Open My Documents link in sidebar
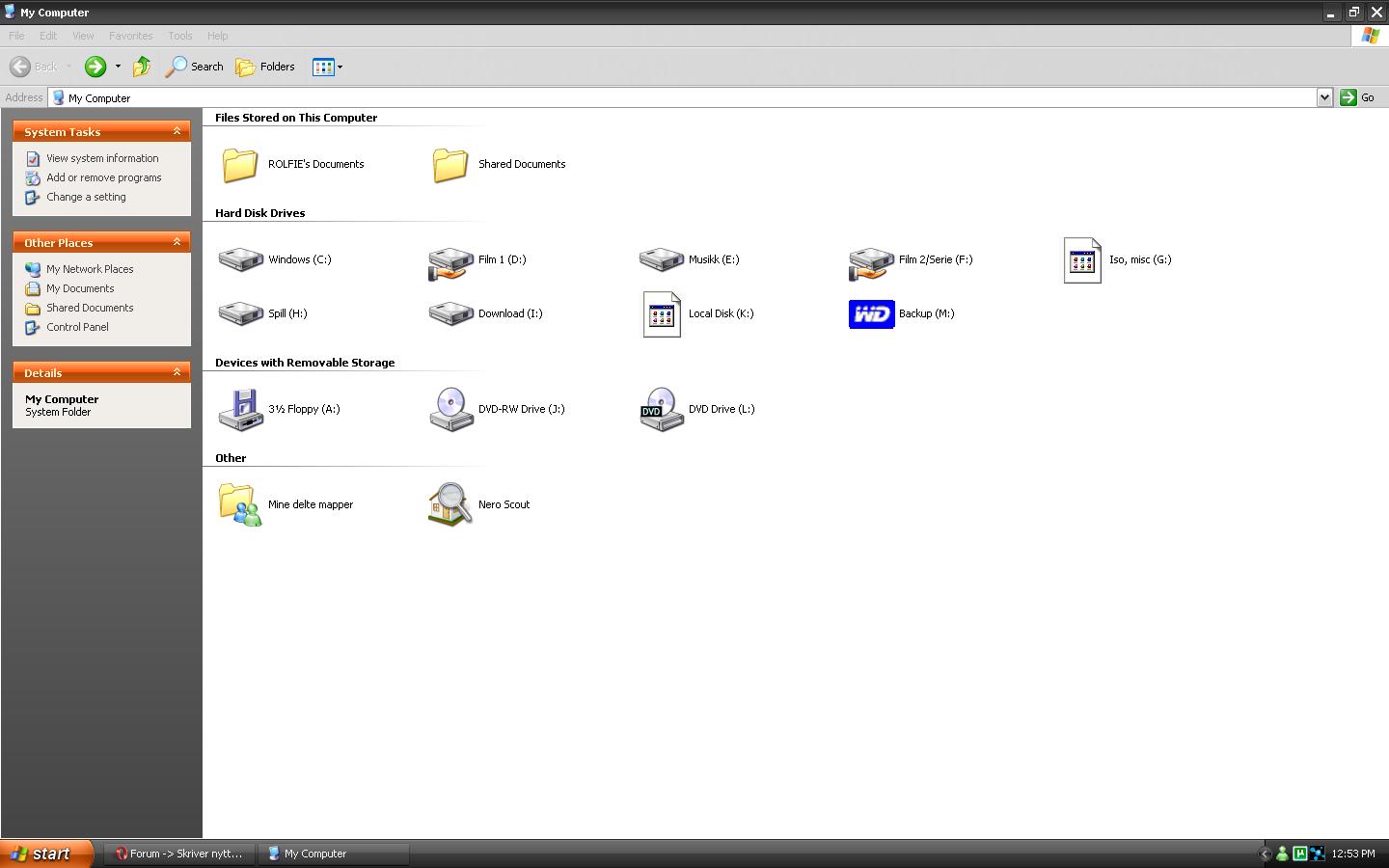The image size is (1389, 868). 80,288
